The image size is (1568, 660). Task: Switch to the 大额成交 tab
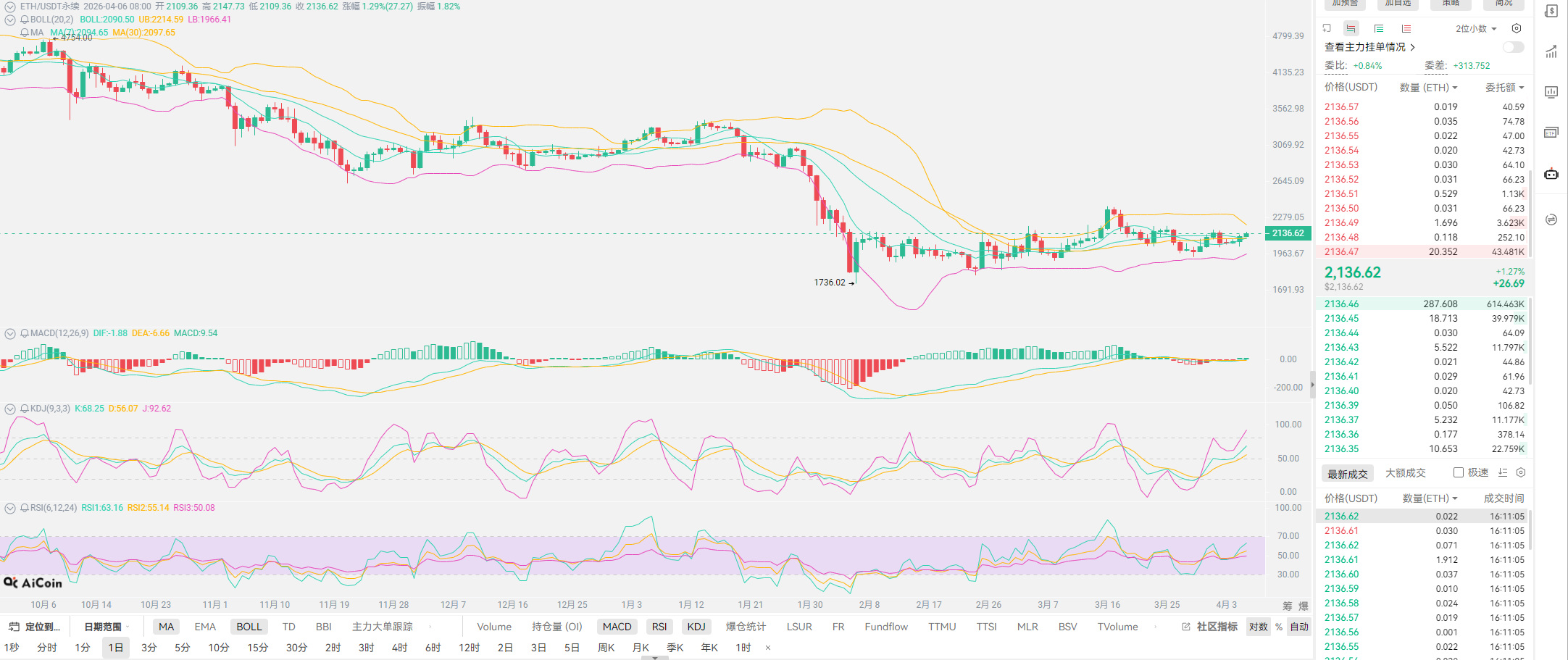point(1405,473)
